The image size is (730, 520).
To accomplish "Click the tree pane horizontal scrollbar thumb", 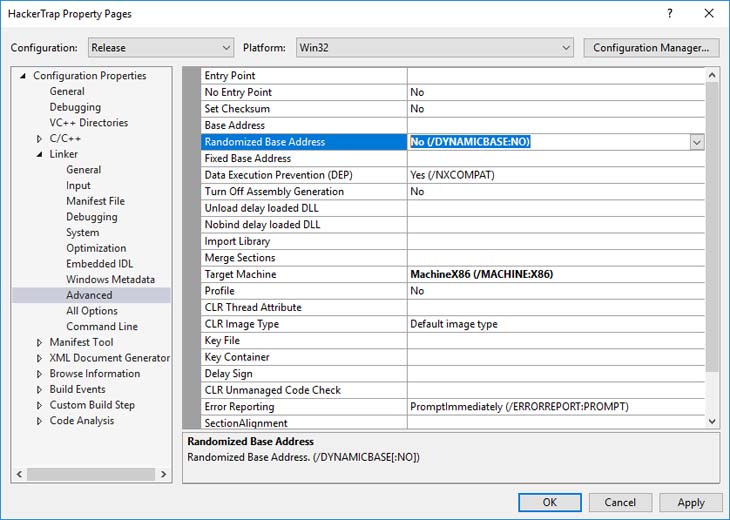I will pyautogui.click(x=91, y=474).
